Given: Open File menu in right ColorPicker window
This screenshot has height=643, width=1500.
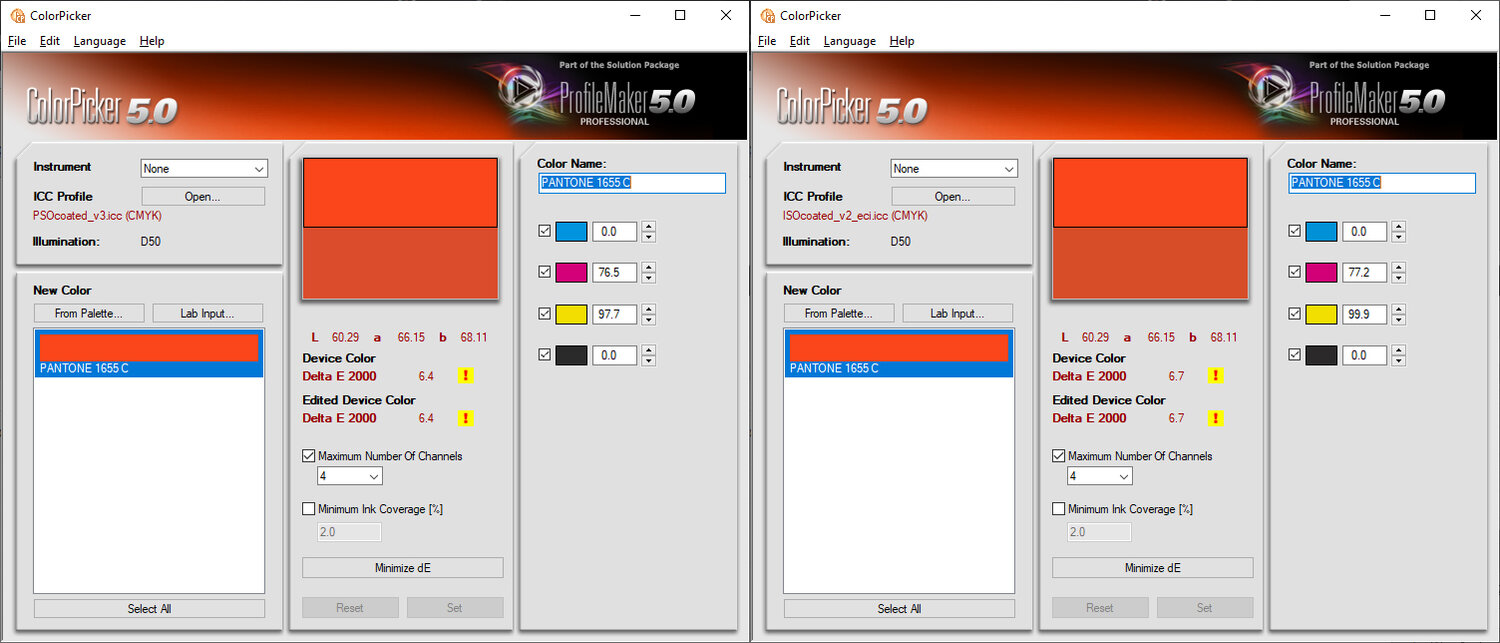Looking at the screenshot, I should pyautogui.click(x=767, y=41).
